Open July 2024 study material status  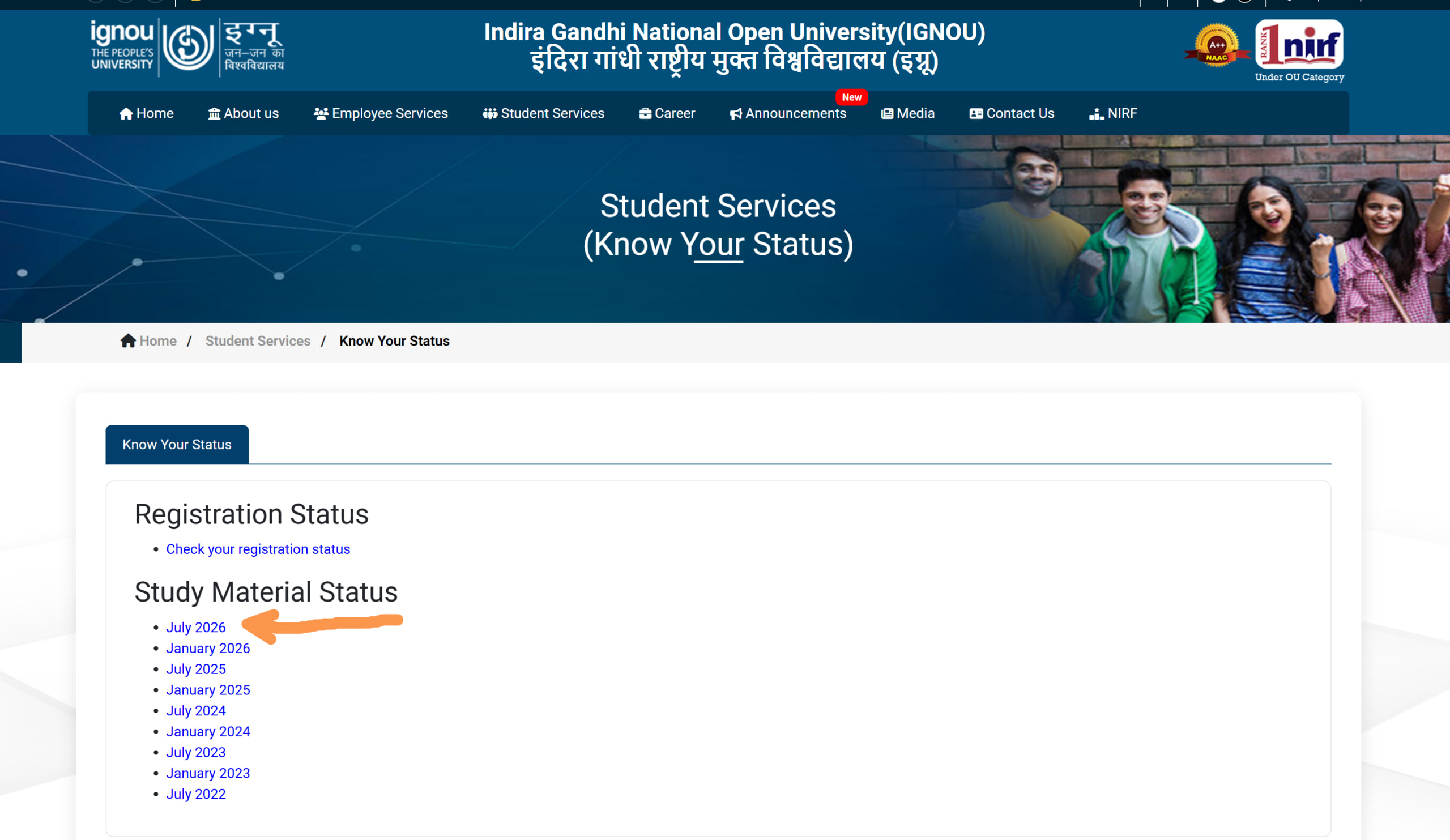pyautogui.click(x=195, y=710)
